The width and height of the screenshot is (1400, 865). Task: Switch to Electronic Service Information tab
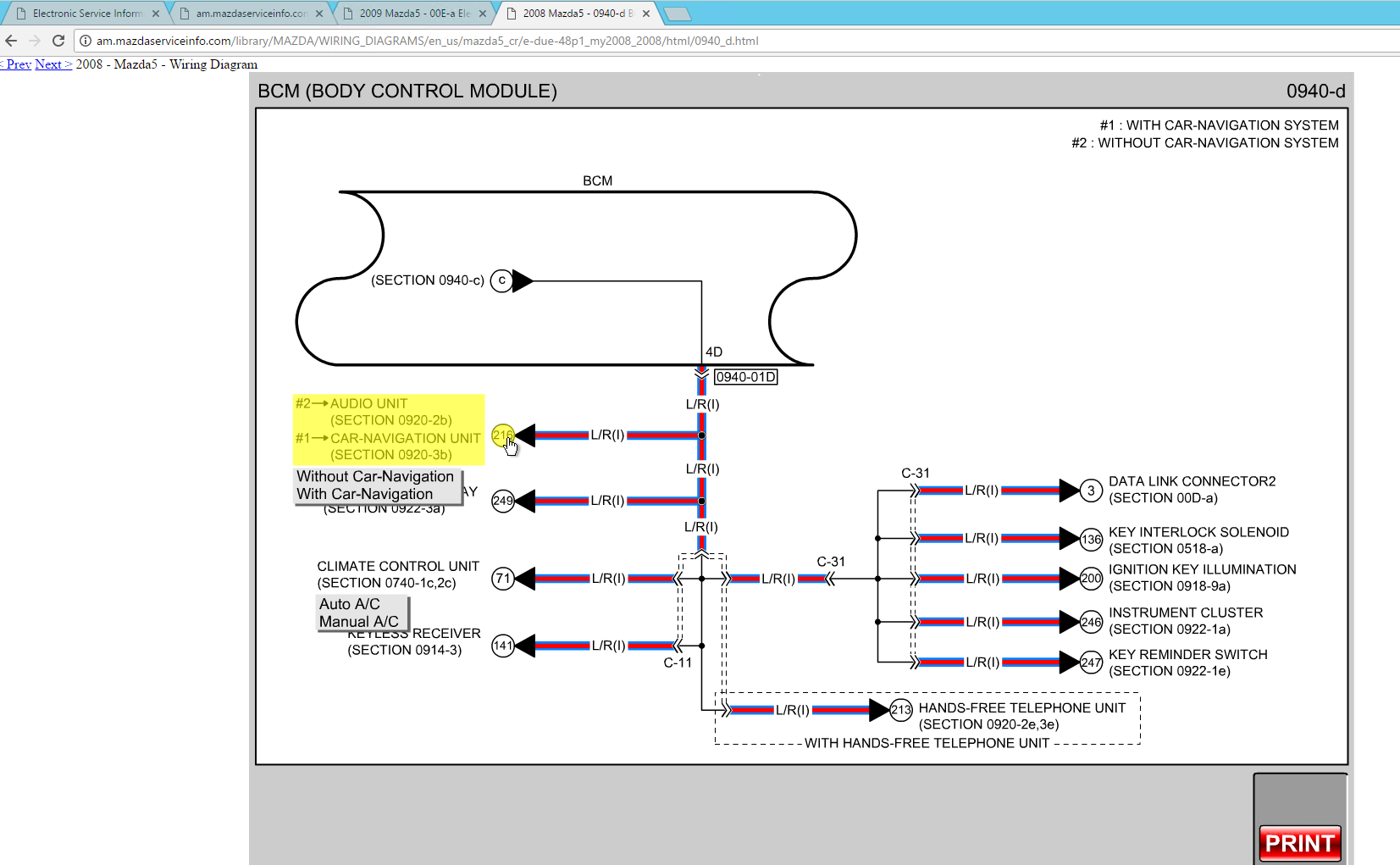[x=86, y=14]
